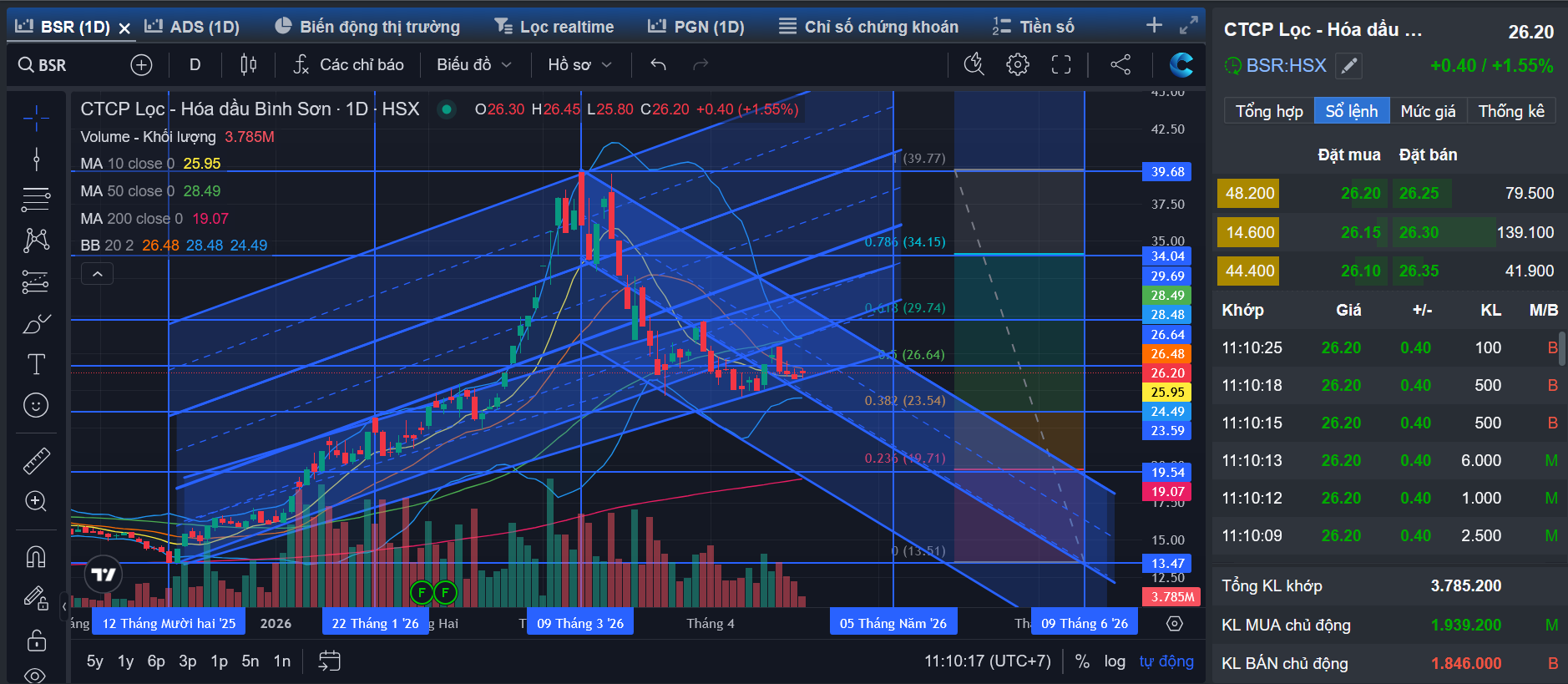
Task: Open chart settings gear
Action: tap(1018, 64)
